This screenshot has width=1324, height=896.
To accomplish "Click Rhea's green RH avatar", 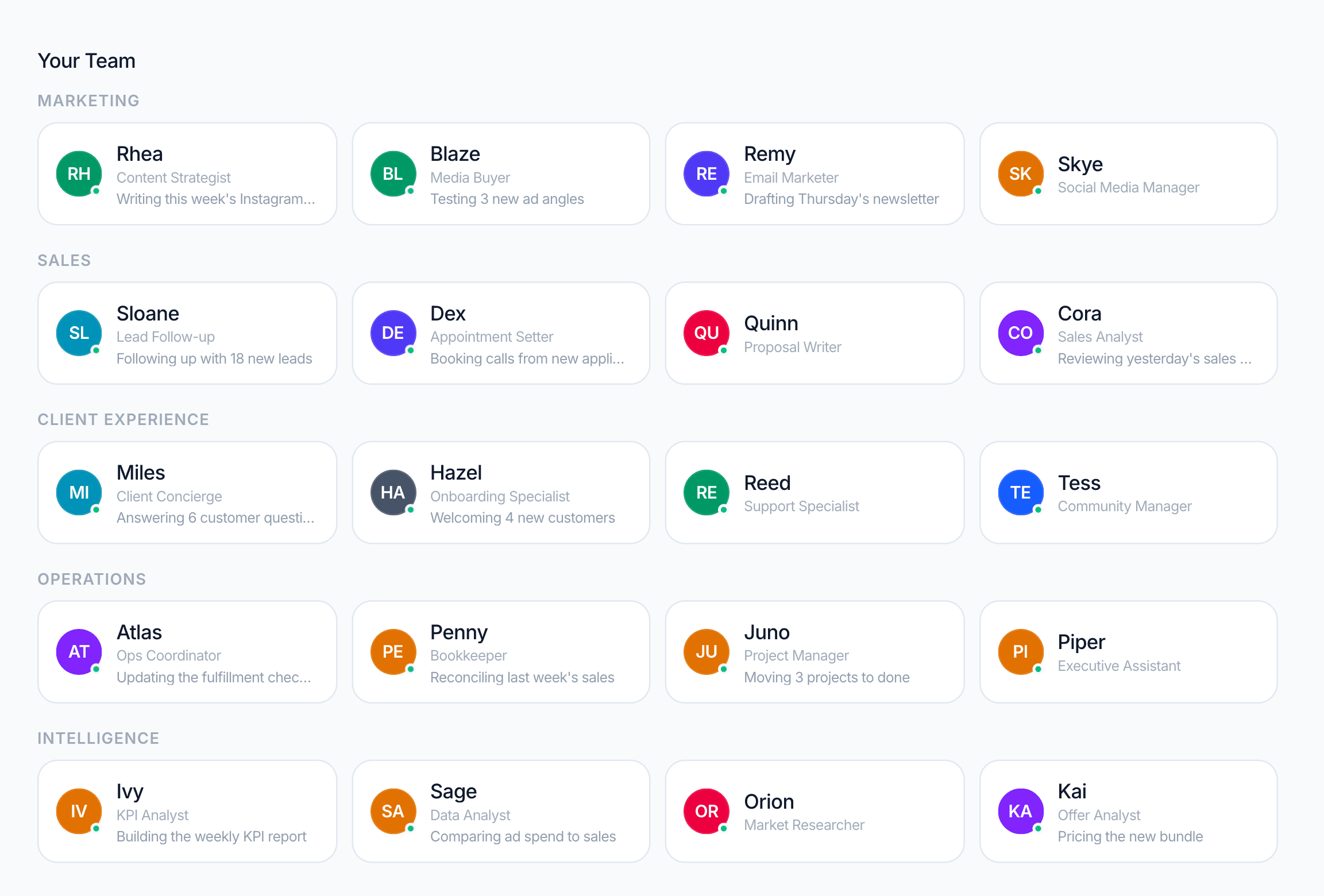I will [79, 173].
